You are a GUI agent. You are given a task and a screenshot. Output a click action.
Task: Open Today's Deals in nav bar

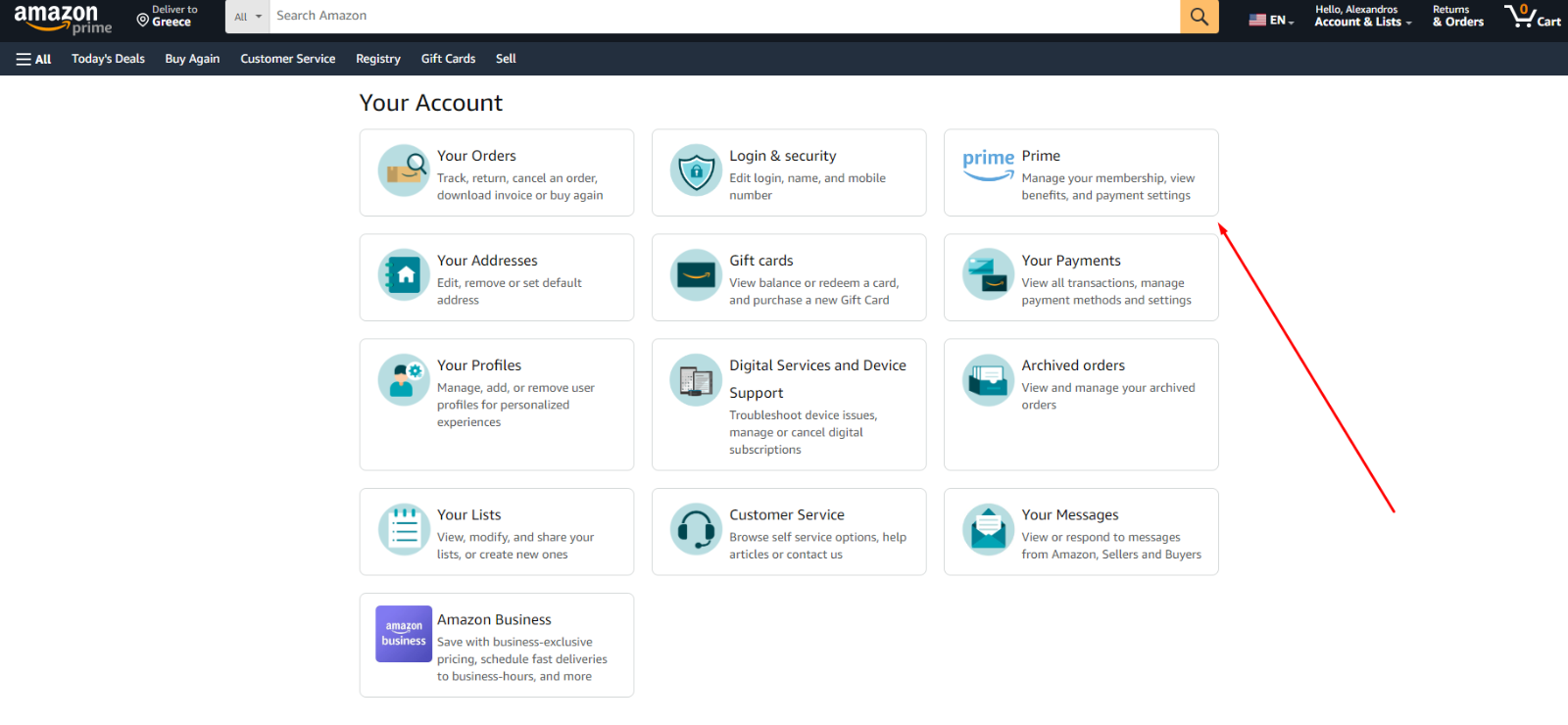108,59
